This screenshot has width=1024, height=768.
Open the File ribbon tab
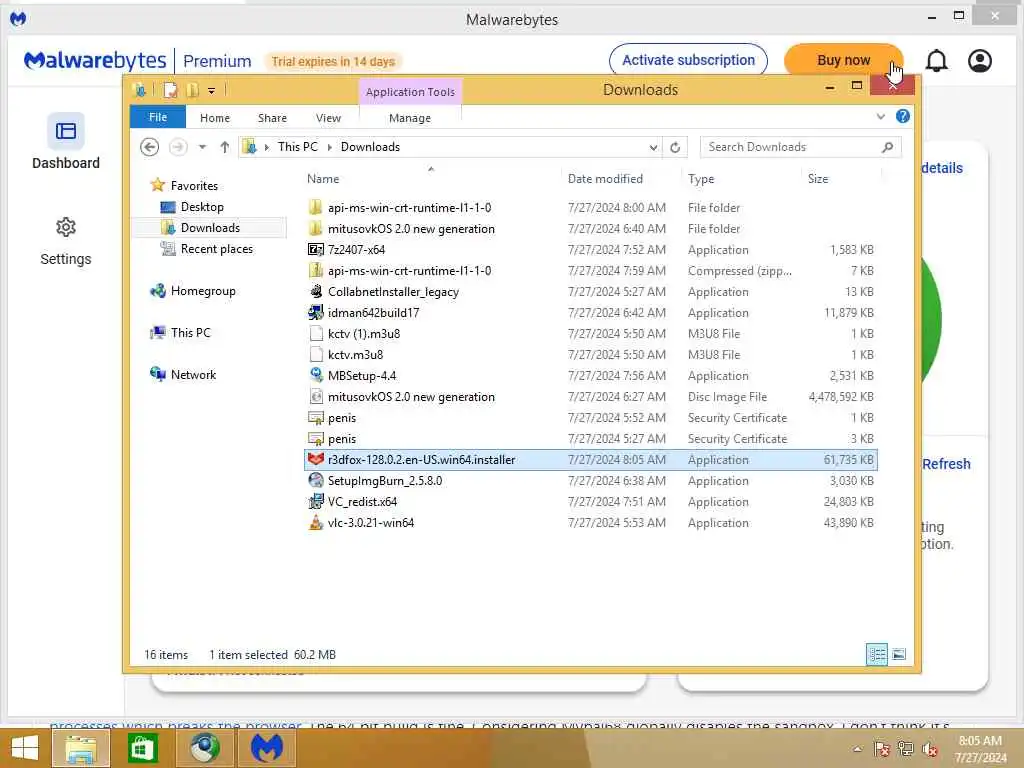pos(158,117)
